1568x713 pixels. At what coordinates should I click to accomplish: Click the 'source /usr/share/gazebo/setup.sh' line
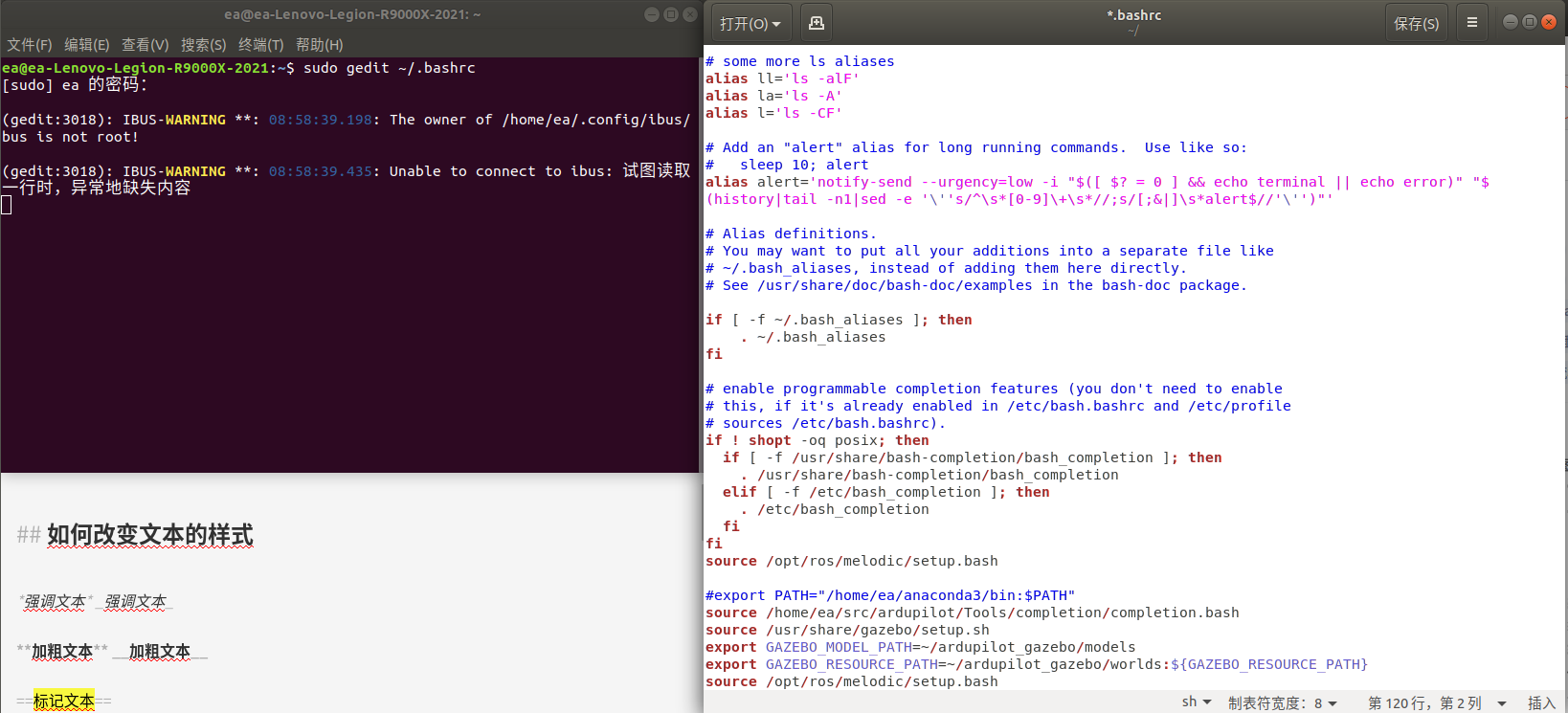[847, 630]
